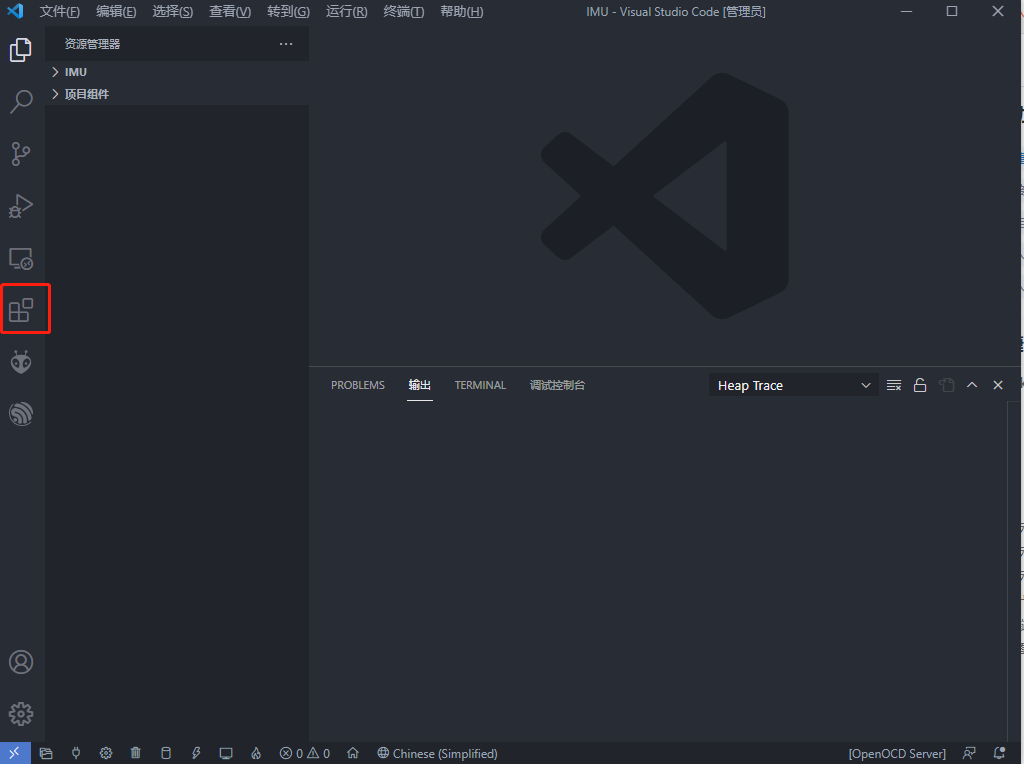
Task: Switch to the TERMINAL tab
Action: coord(480,385)
